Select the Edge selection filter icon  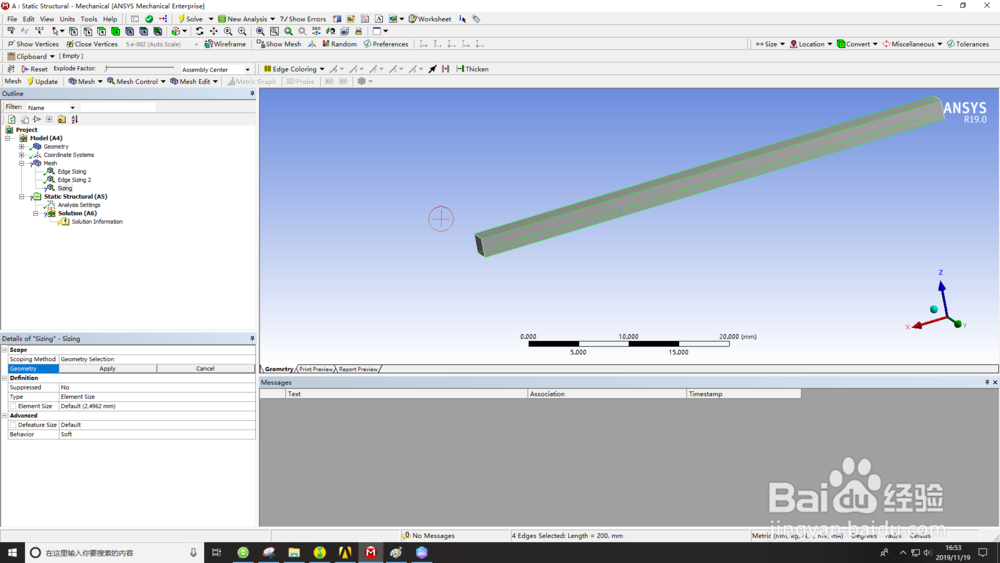click(87, 31)
